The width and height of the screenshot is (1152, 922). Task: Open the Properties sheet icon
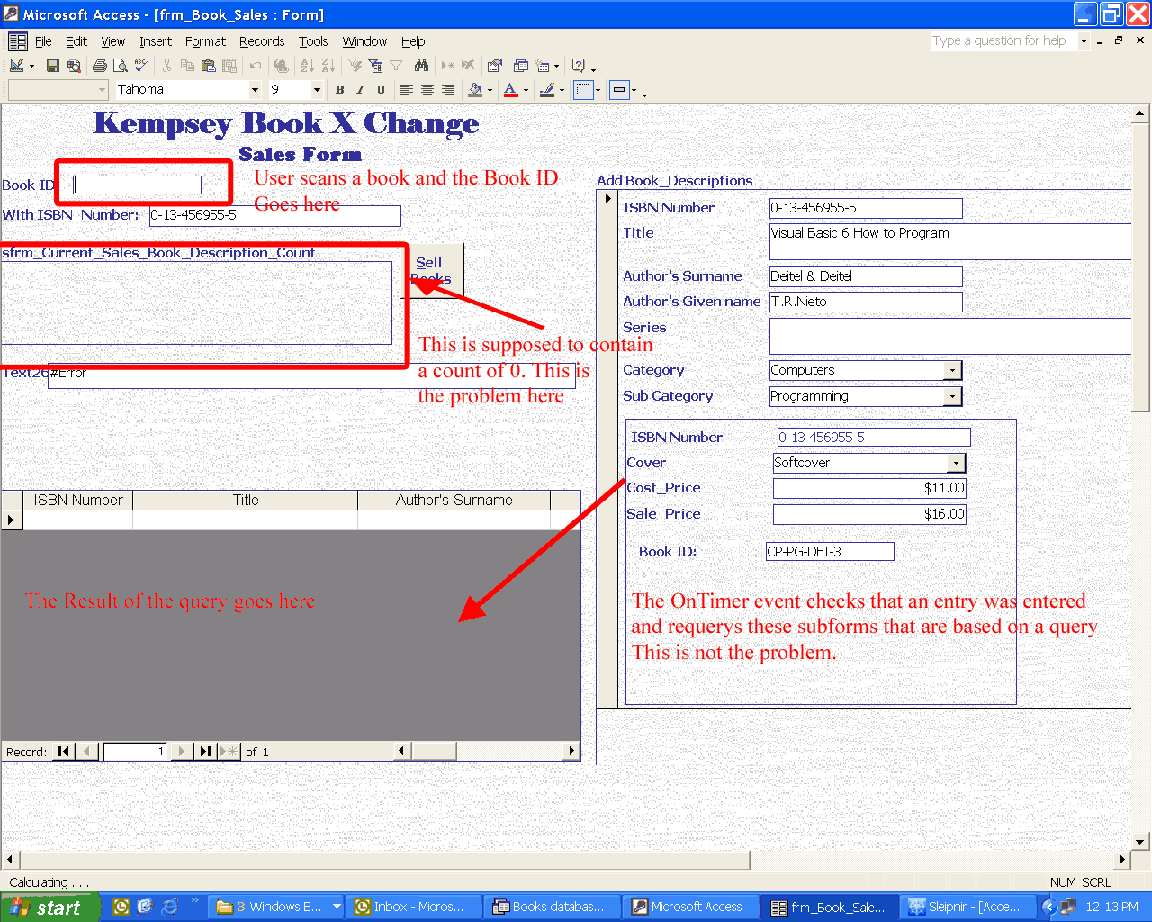(x=494, y=66)
